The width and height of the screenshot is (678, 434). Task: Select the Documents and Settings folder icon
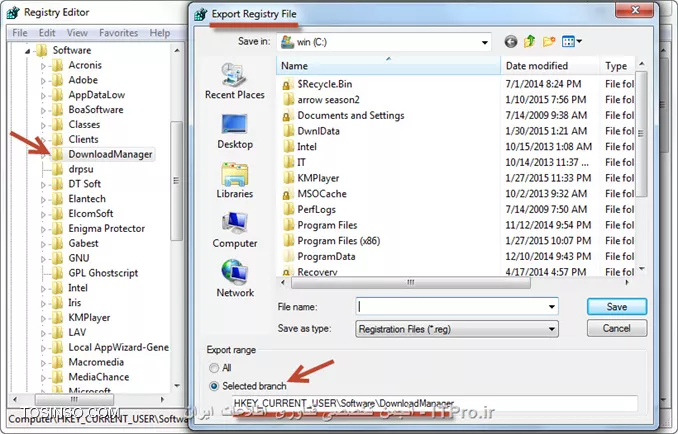(287, 115)
